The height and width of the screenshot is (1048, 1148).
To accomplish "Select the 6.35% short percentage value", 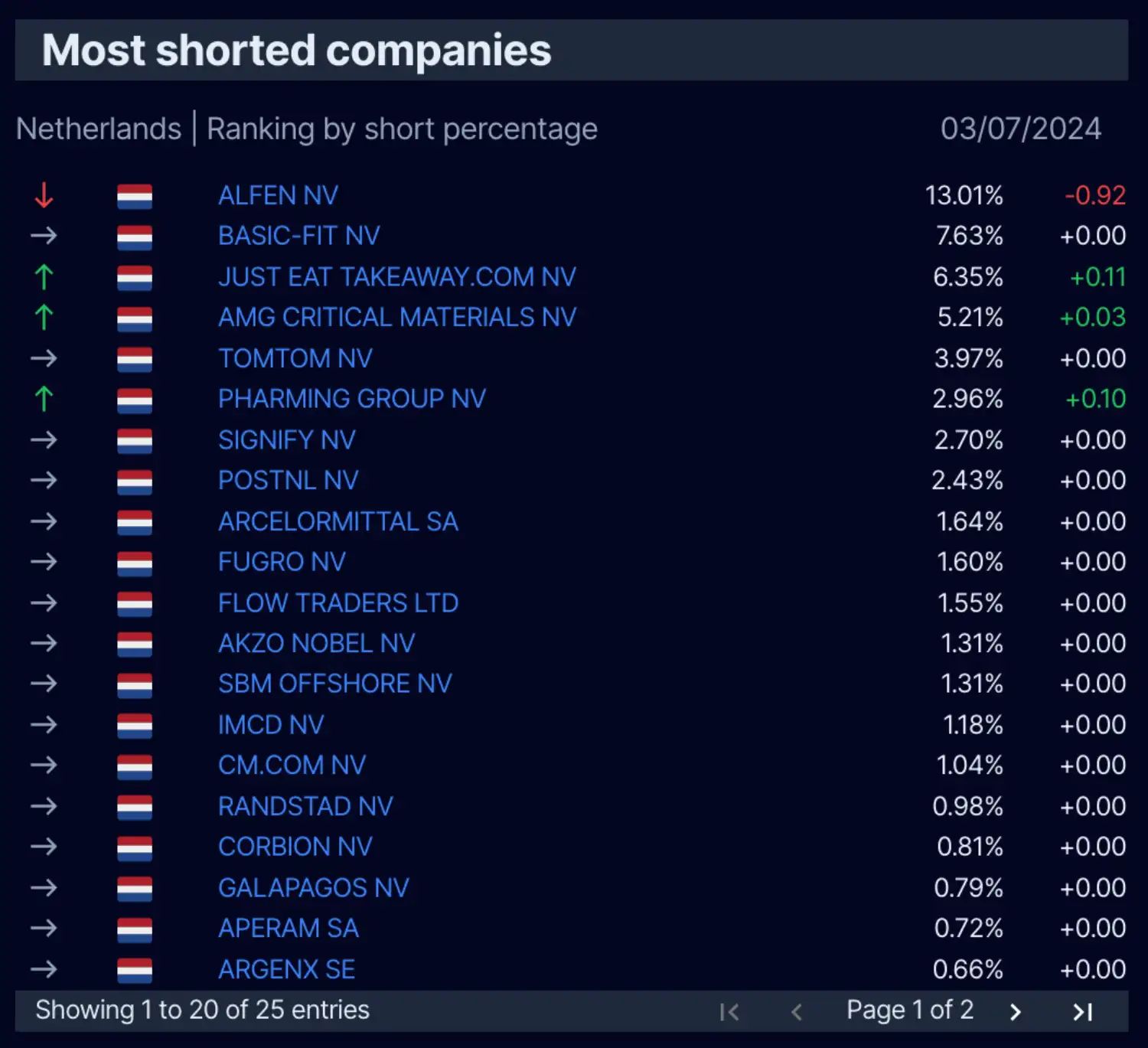I will (968, 276).
